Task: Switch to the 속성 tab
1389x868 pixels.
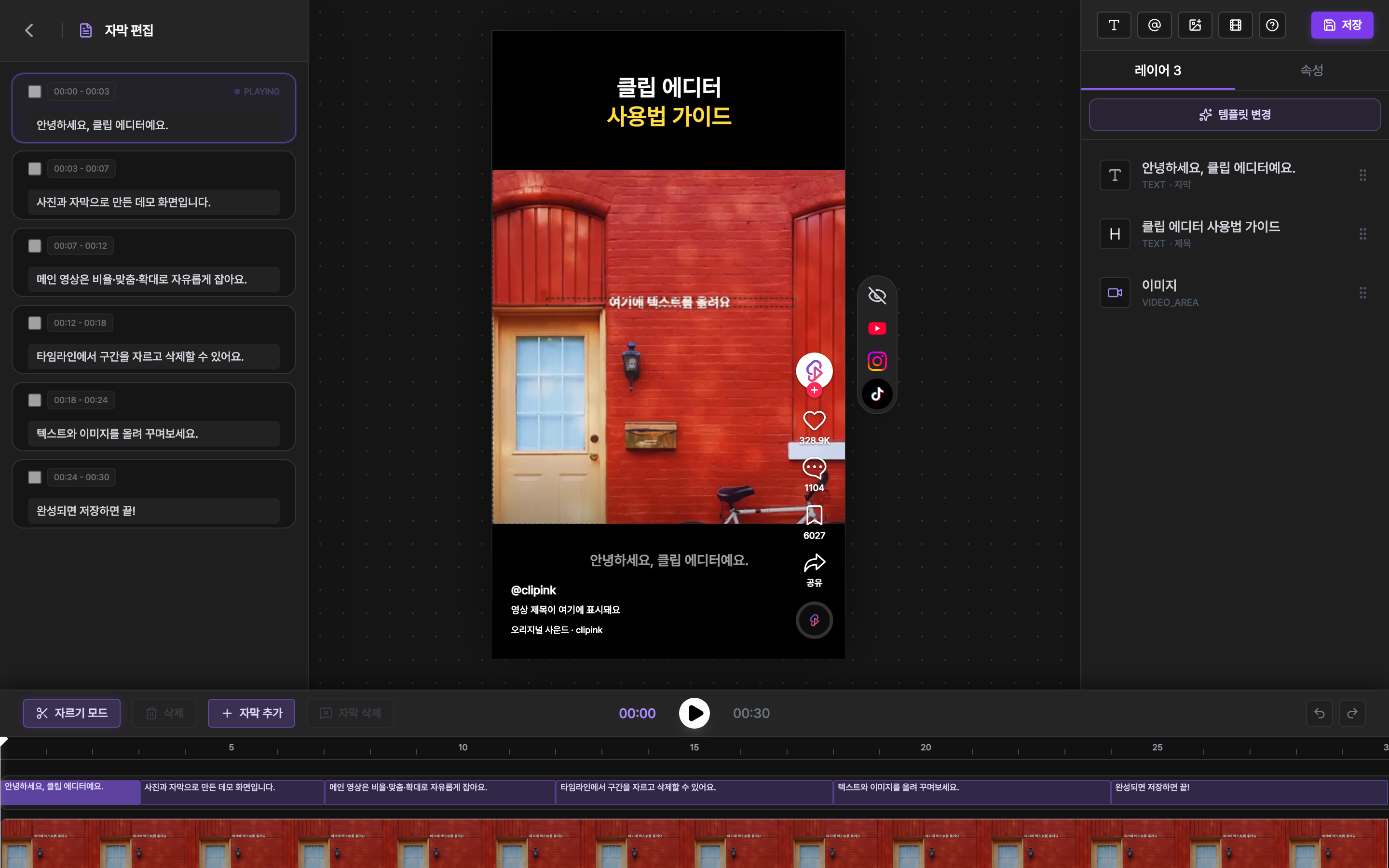Action: (1311, 70)
